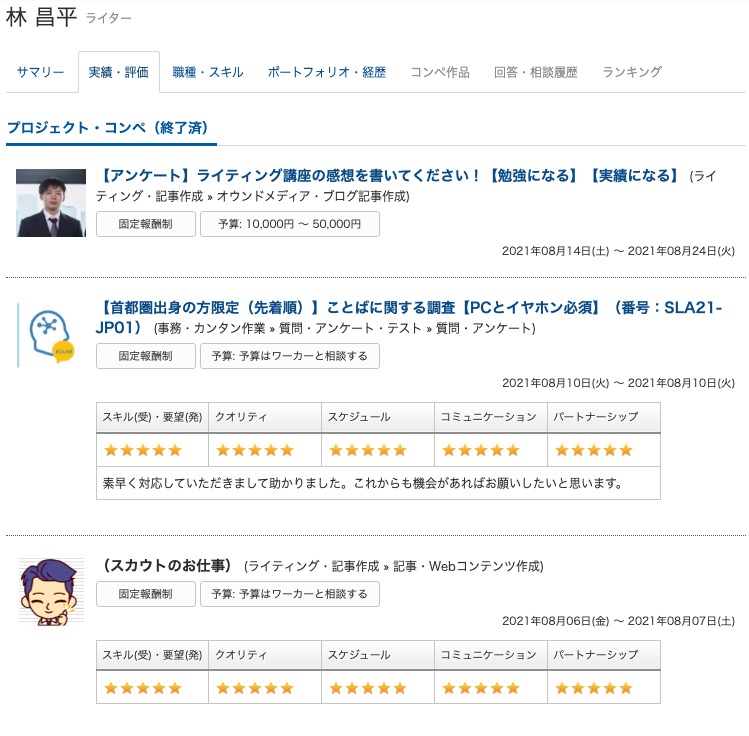Screen dimensions: 749x736
Task: Go to the コンペ作品 tab
Action: tap(440, 72)
